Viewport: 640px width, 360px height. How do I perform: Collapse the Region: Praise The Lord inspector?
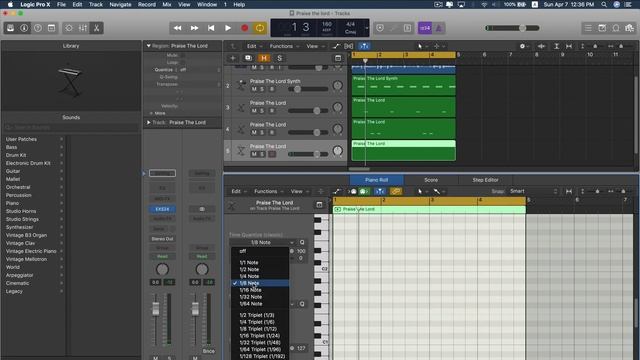click(149, 46)
